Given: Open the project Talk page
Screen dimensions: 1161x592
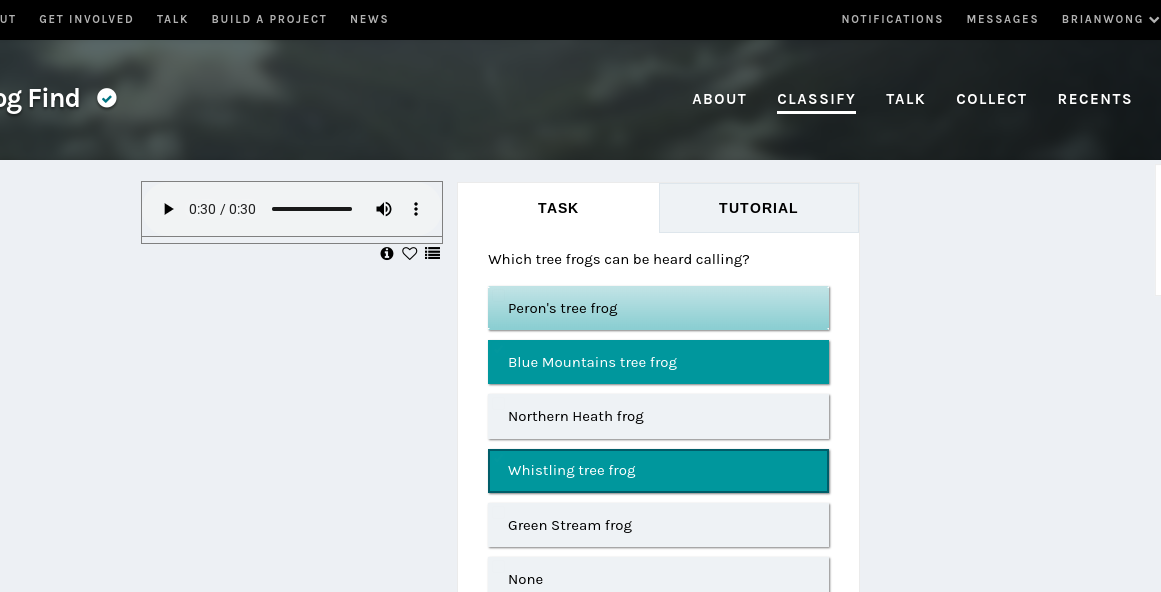Looking at the screenshot, I should (906, 99).
